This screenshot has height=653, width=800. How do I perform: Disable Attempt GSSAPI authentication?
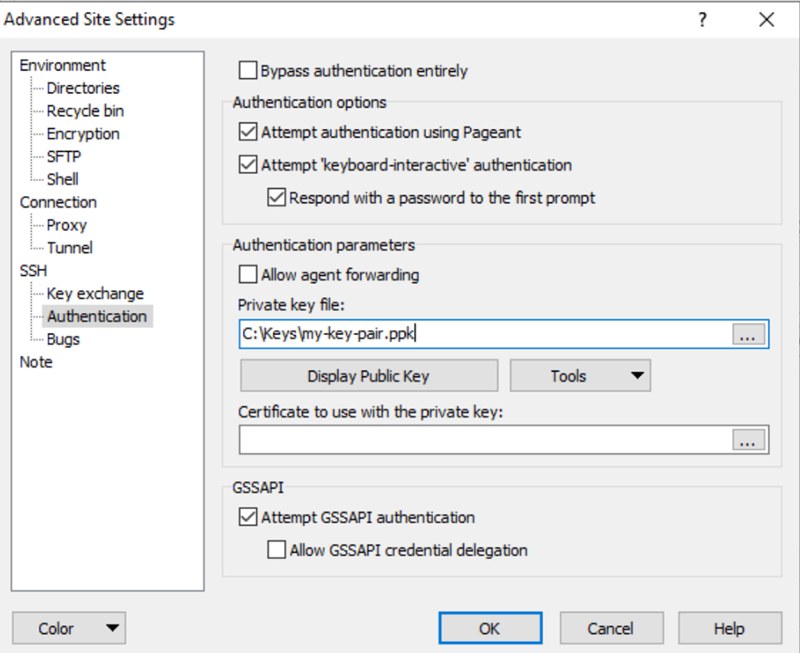coord(244,516)
